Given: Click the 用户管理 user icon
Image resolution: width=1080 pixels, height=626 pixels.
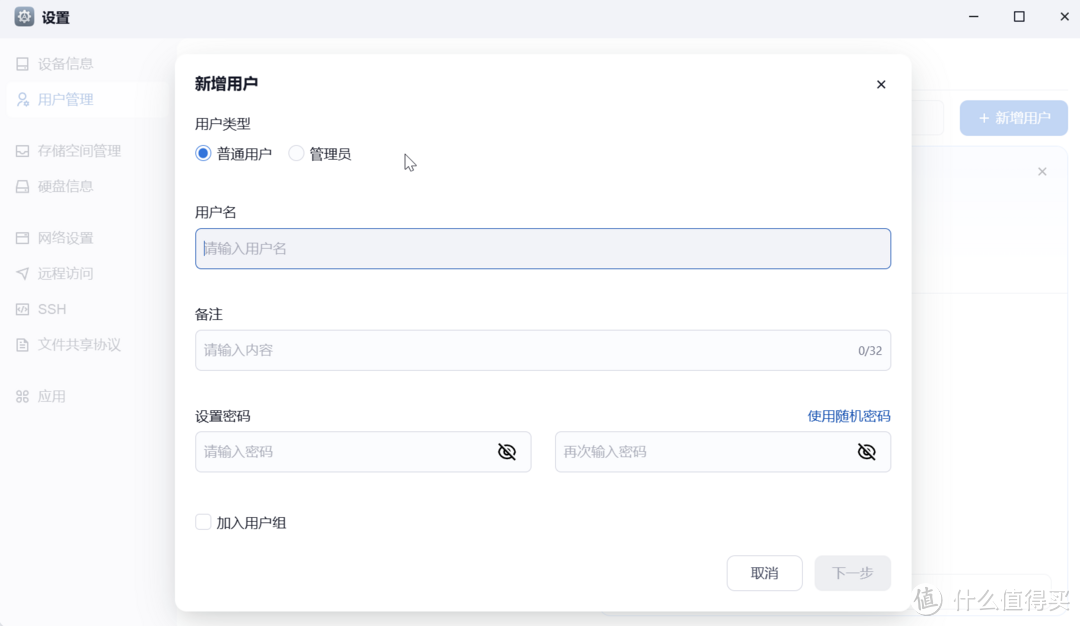Looking at the screenshot, I should [22, 100].
